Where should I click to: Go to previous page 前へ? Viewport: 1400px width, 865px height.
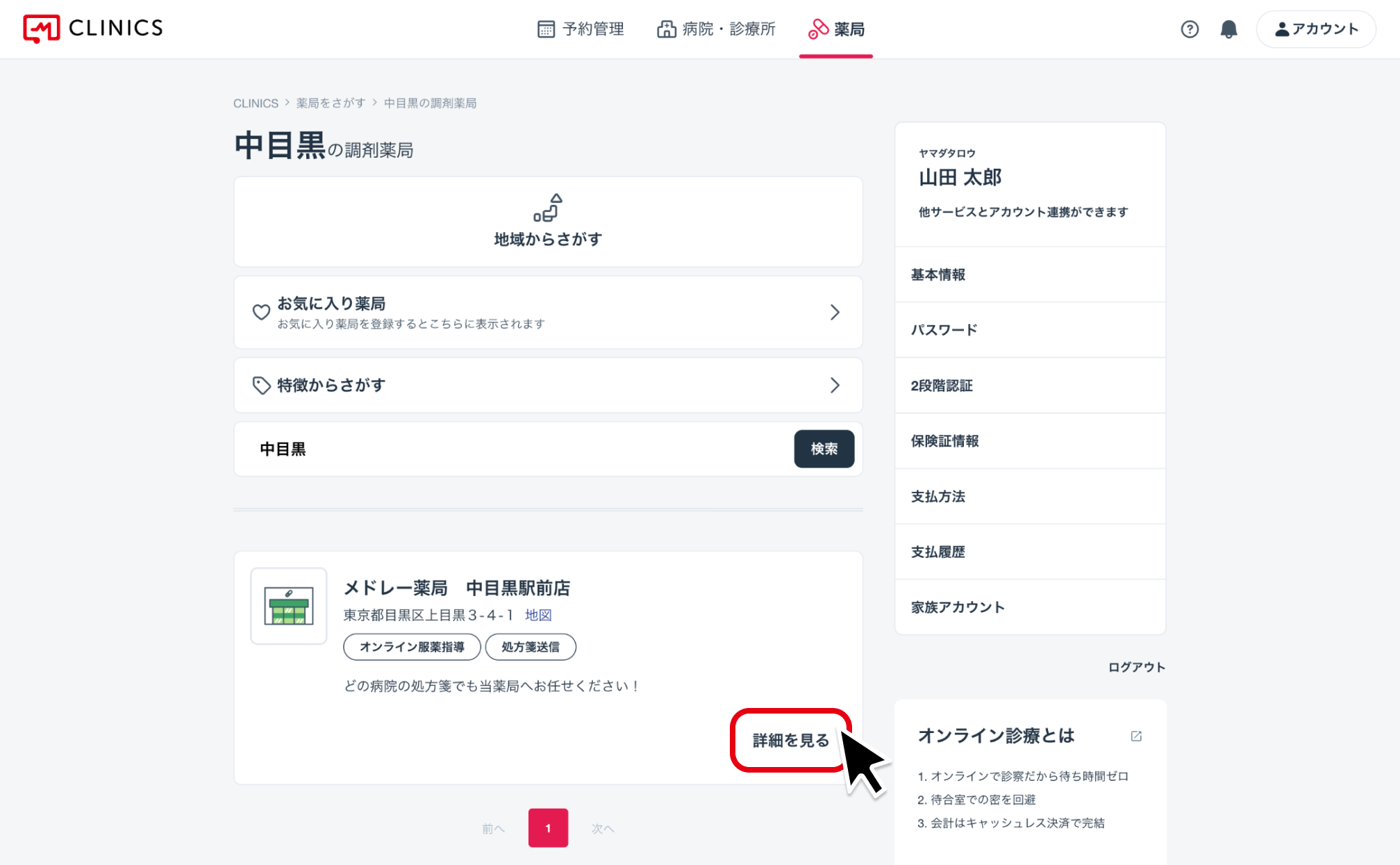click(x=493, y=828)
